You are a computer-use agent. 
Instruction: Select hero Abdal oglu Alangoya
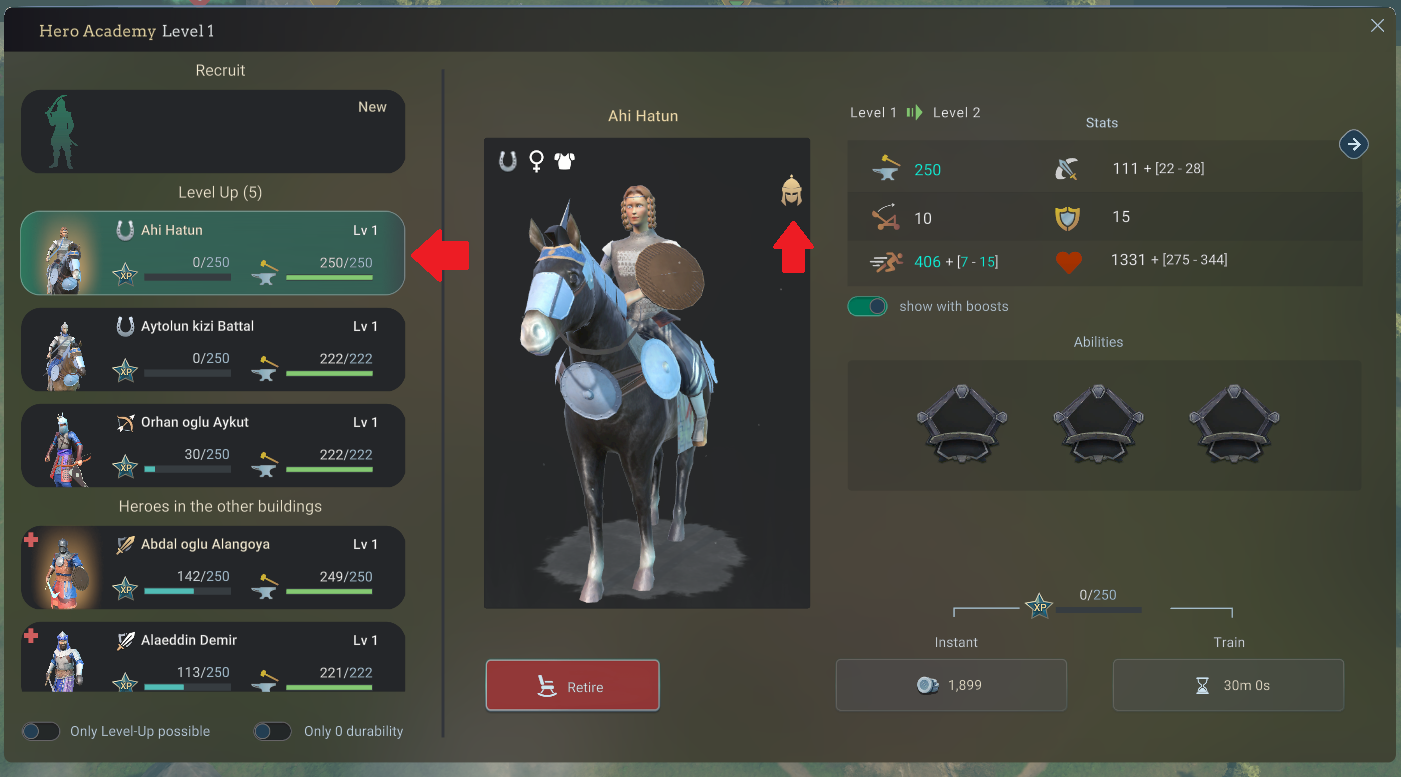pyautogui.click(x=213, y=567)
